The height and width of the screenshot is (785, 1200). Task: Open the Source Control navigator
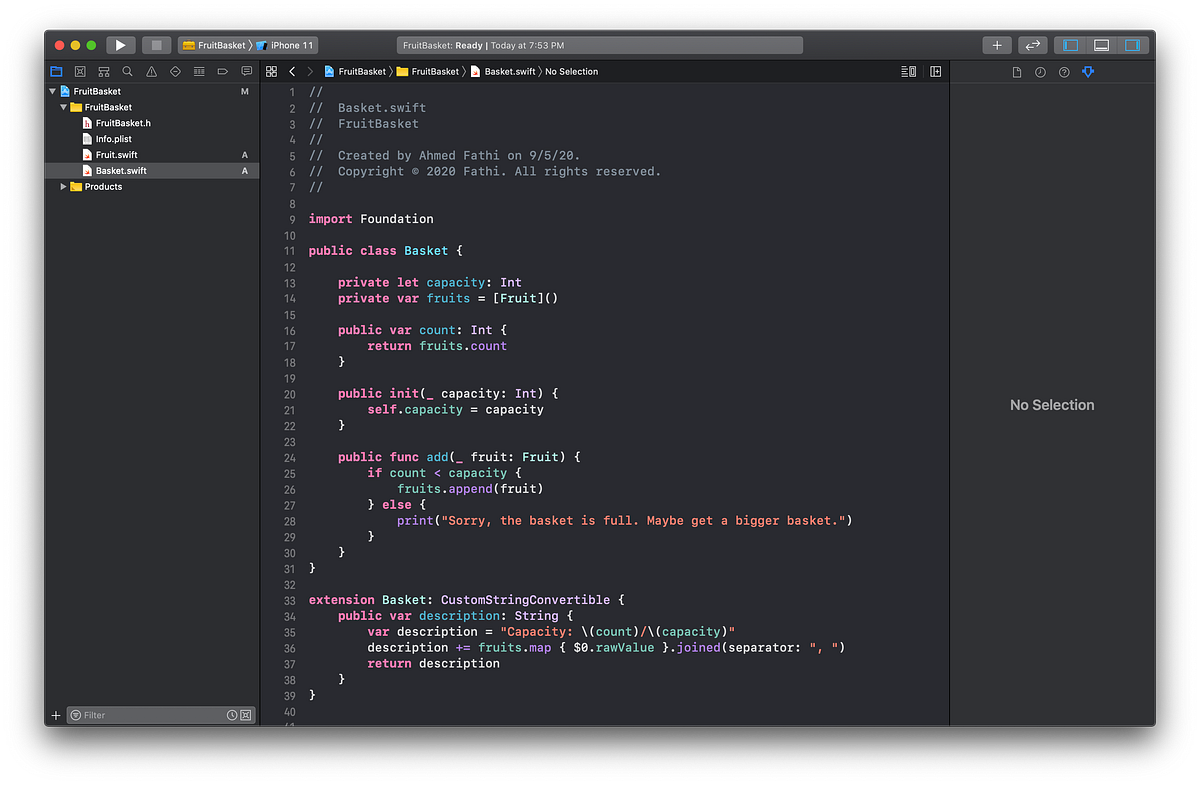[x=80, y=71]
